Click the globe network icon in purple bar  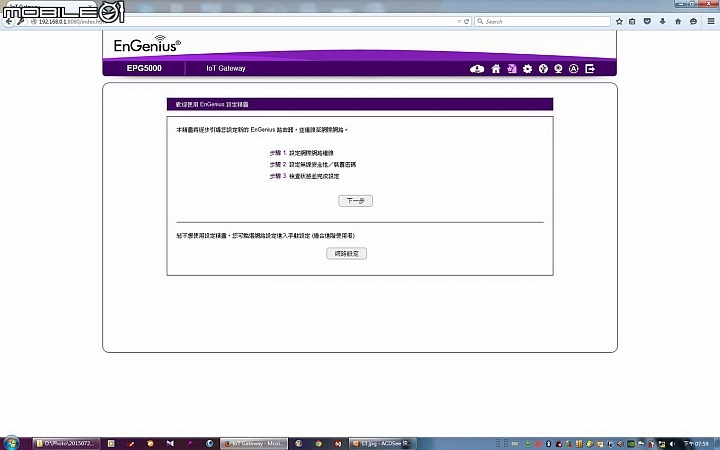click(543, 69)
